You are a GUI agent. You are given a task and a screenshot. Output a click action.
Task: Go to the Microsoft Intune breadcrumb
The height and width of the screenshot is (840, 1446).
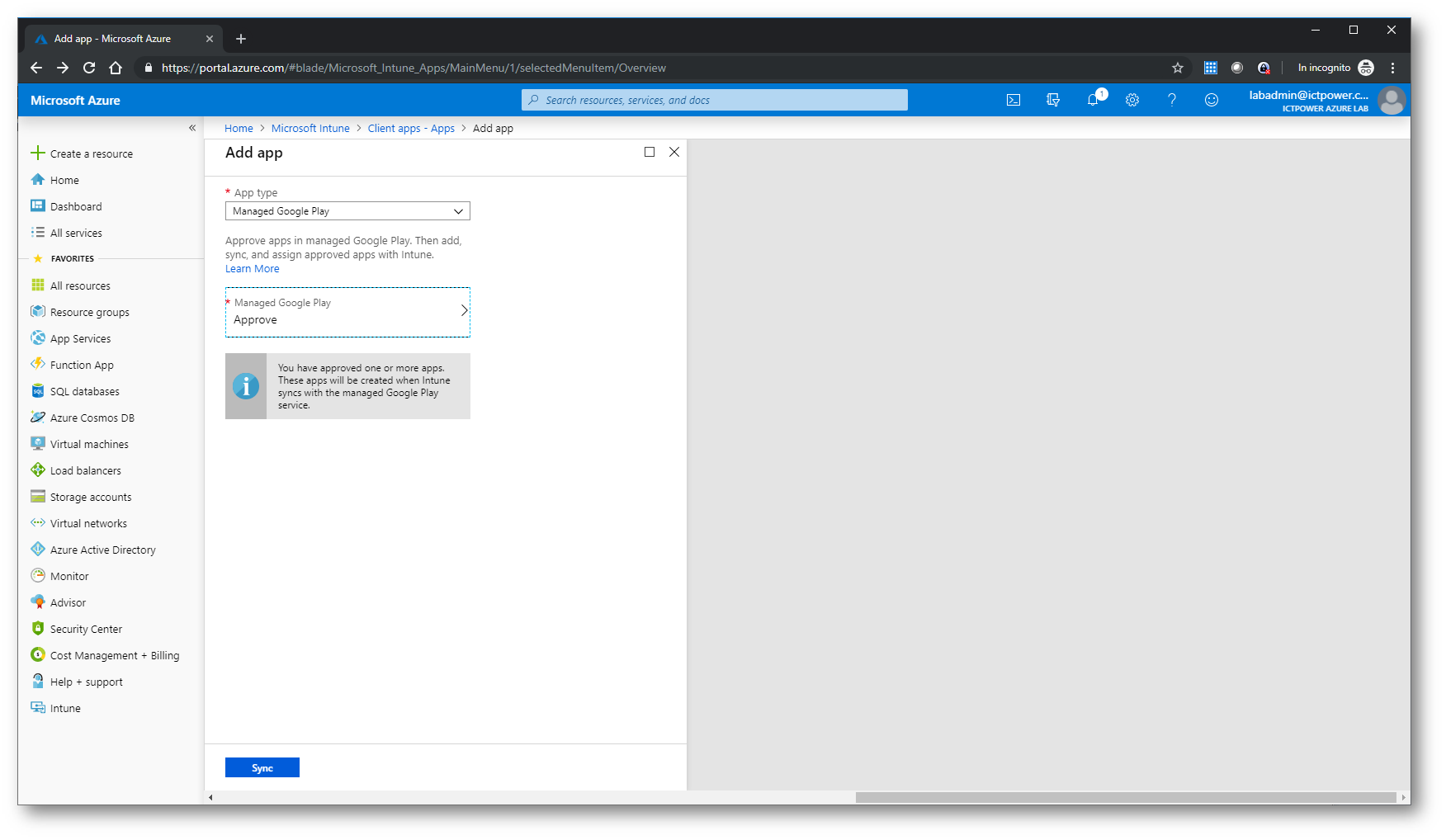(310, 128)
